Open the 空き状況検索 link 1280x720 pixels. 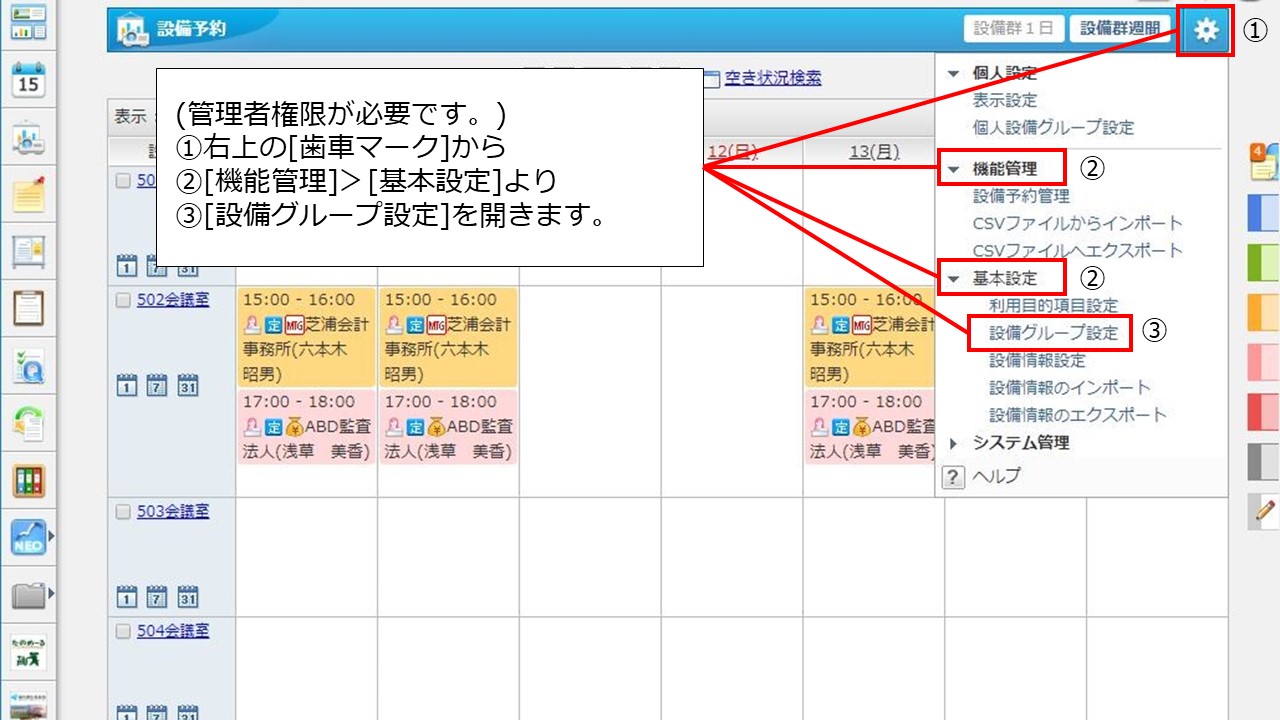point(773,78)
